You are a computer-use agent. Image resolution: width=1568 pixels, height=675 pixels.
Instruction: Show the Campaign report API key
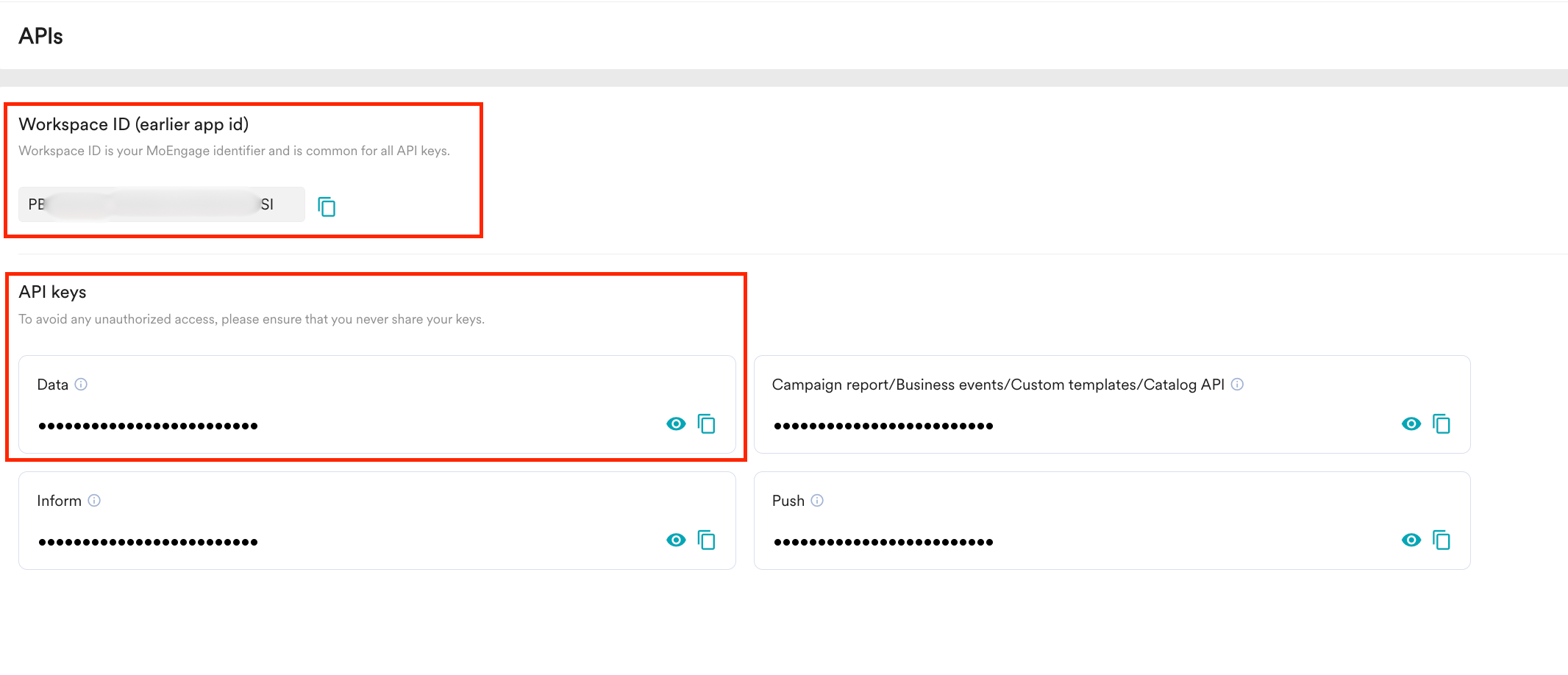1411,424
